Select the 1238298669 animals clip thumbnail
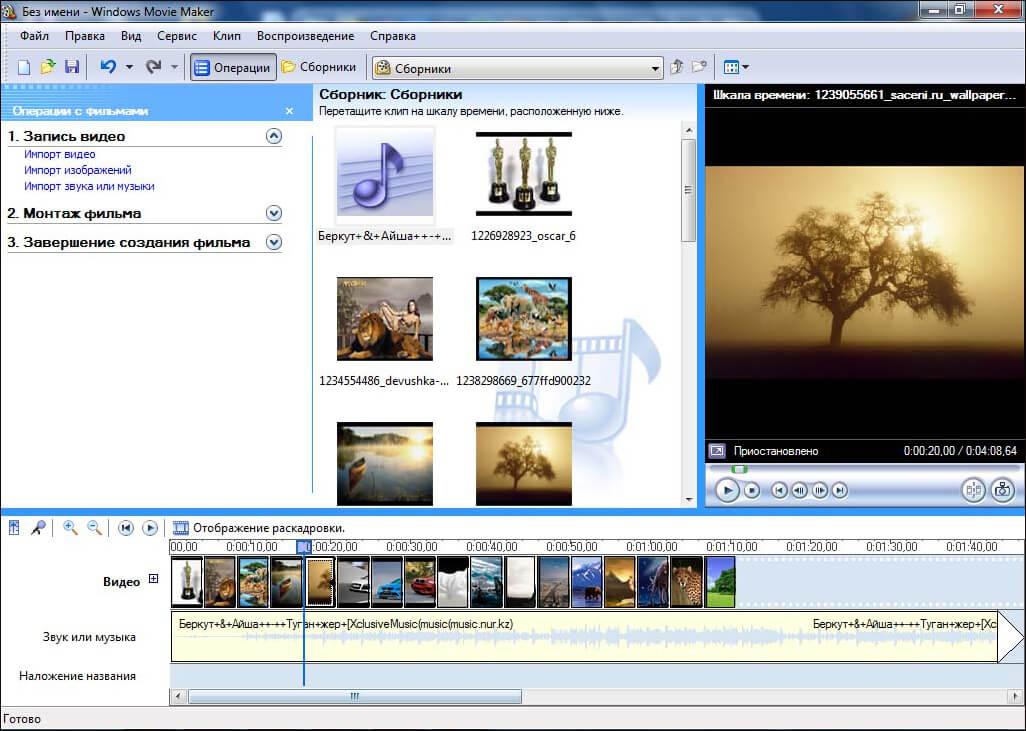1026x731 pixels. coord(523,319)
